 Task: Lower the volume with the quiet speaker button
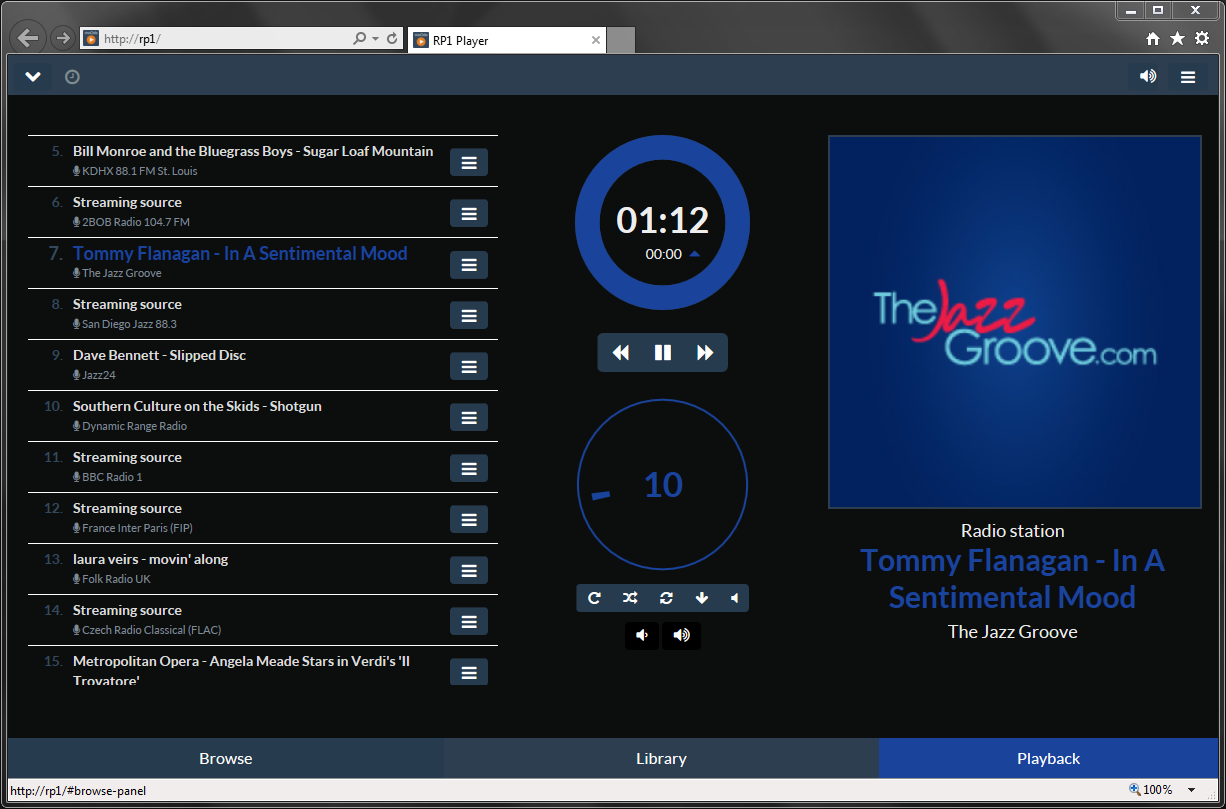pyautogui.click(x=642, y=635)
